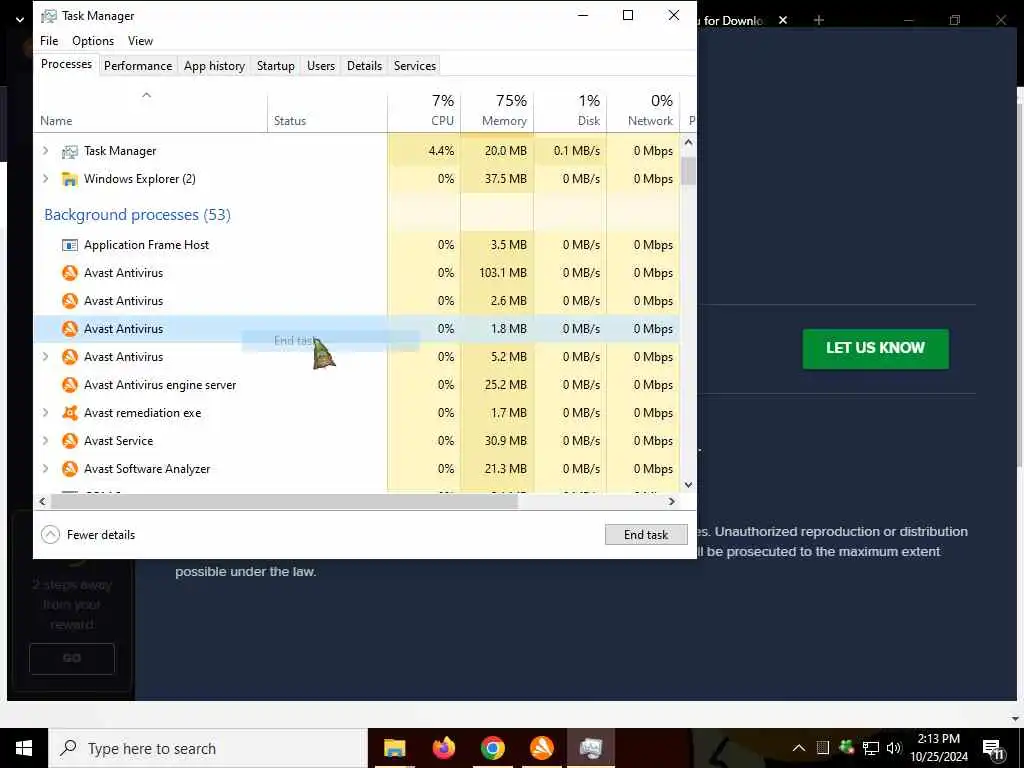Close the browser tab behind Task Manager
This screenshot has width=1024, height=768.
click(782, 20)
